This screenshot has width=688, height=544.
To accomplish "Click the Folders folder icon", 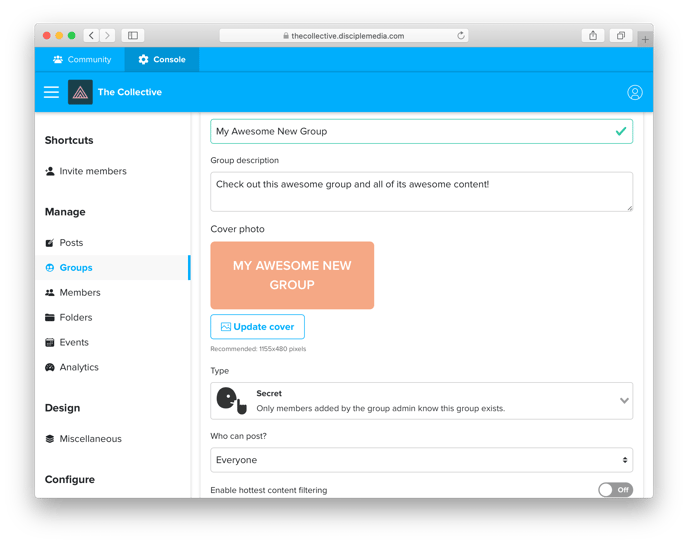I will [x=50, y=317].
